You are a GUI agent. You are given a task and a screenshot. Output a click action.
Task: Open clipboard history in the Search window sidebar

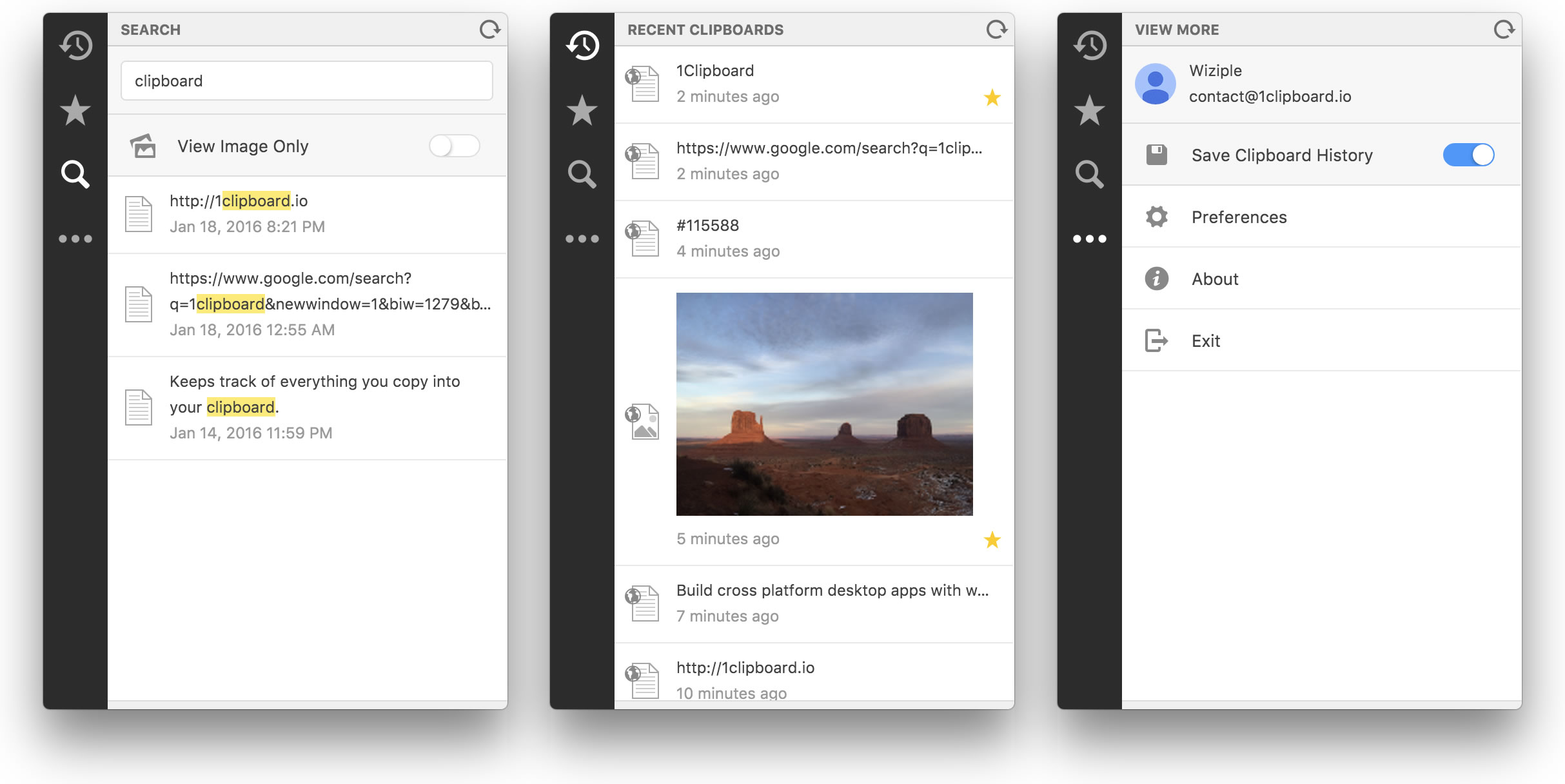[75, 45]
